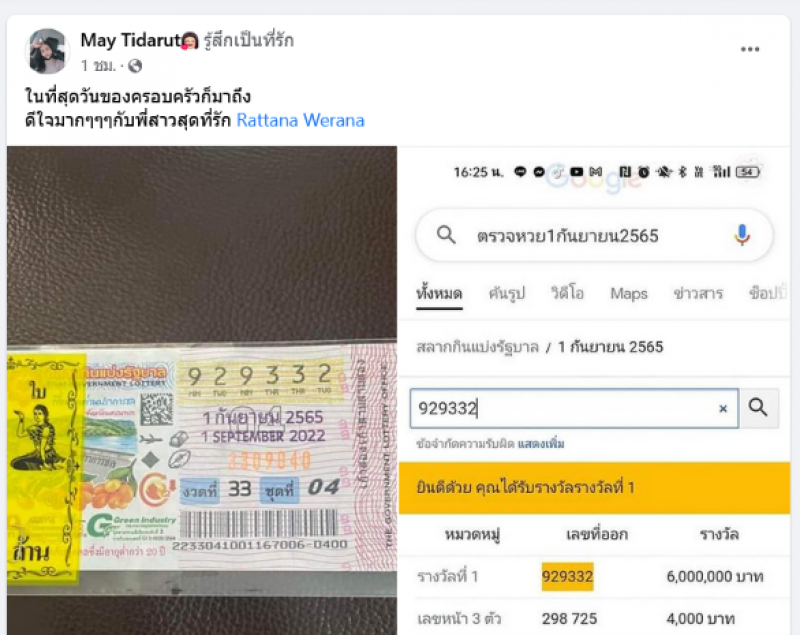Focus the lottery number field showing 929332
The height and width of the screenshot is (635, 800).
pos(574,408)
